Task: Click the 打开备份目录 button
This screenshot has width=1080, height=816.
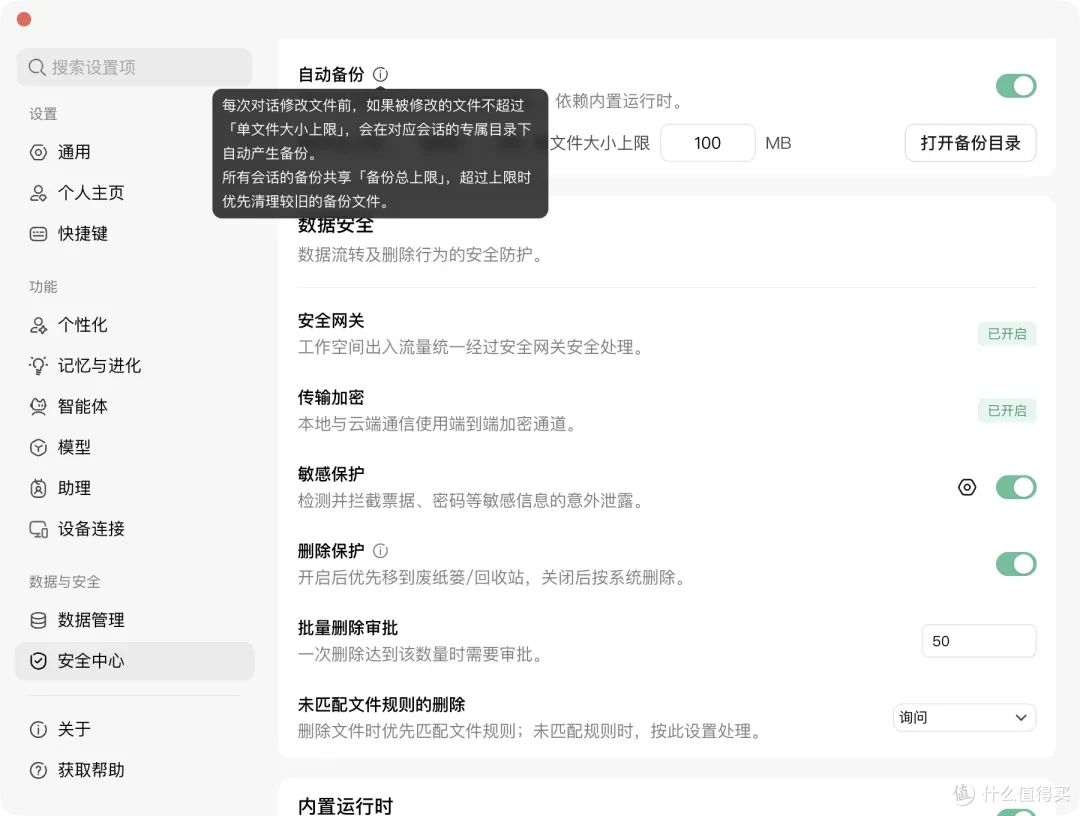Action: (970, 143)
